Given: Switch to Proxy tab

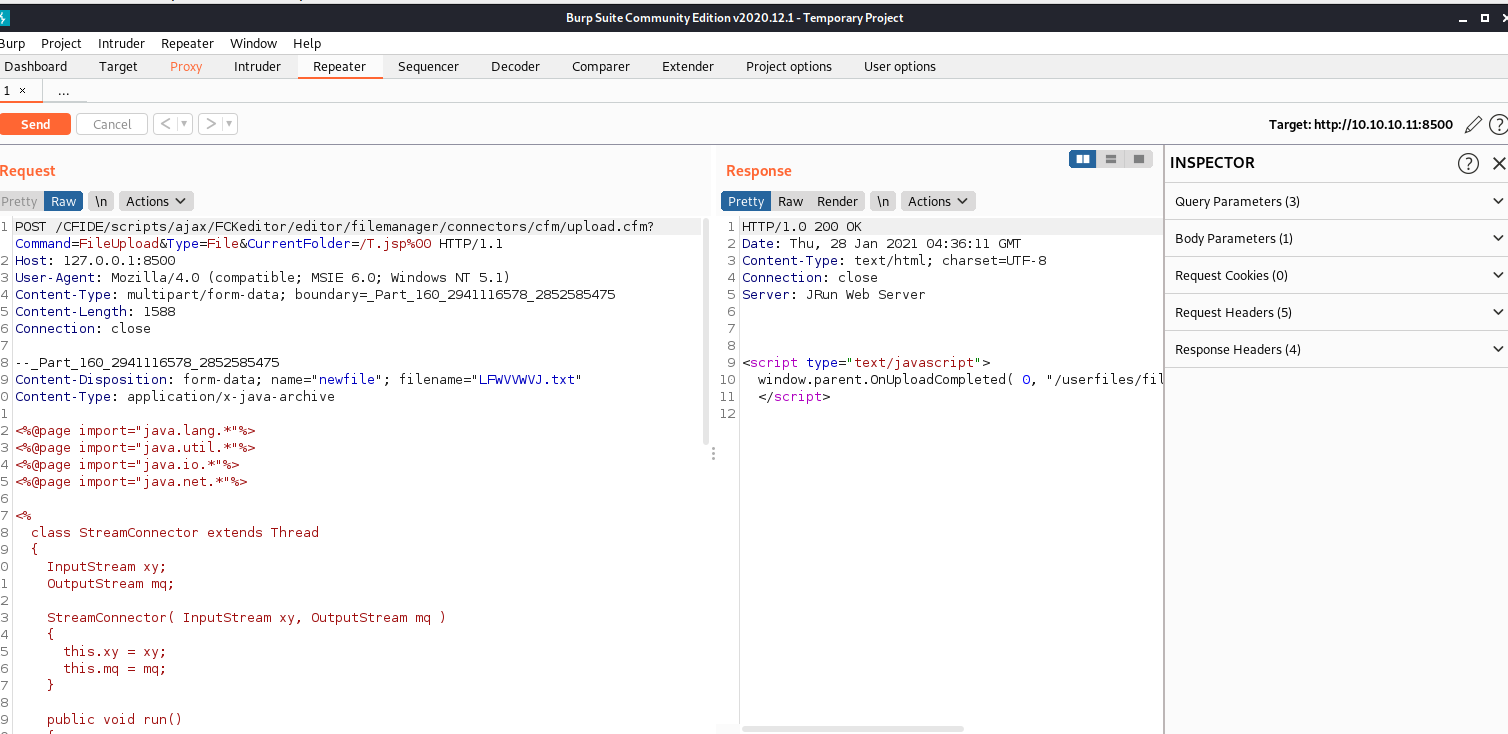Looking at the screenshot, I should [186, 66].
